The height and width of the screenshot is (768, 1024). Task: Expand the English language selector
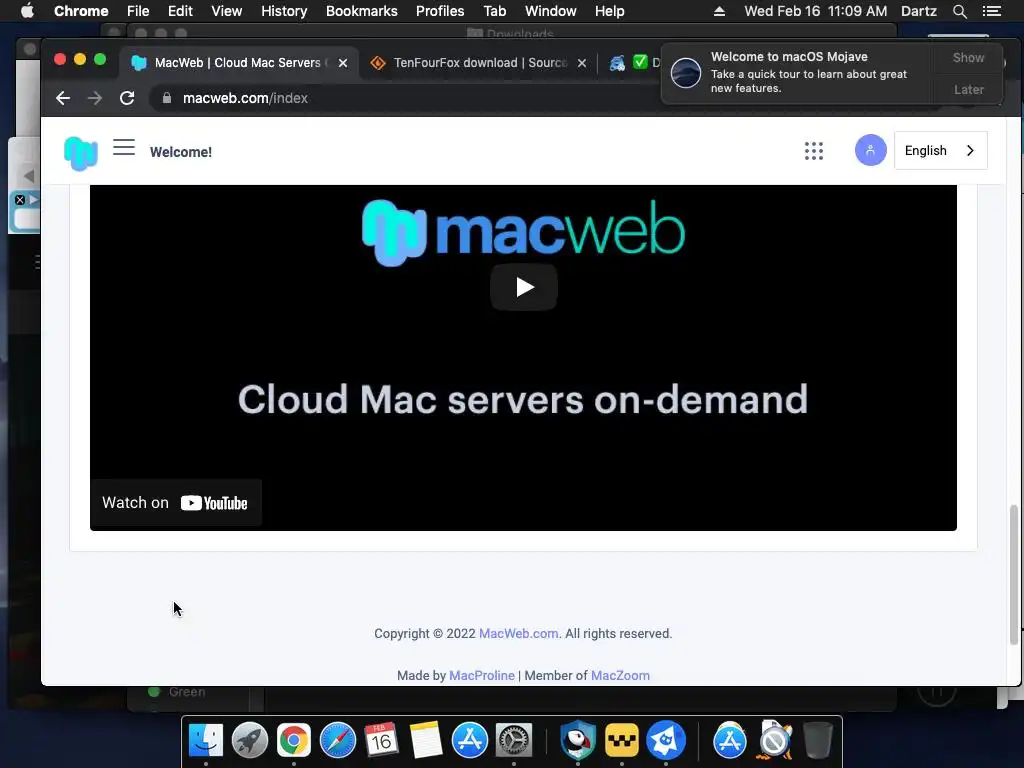coord(940,150)
